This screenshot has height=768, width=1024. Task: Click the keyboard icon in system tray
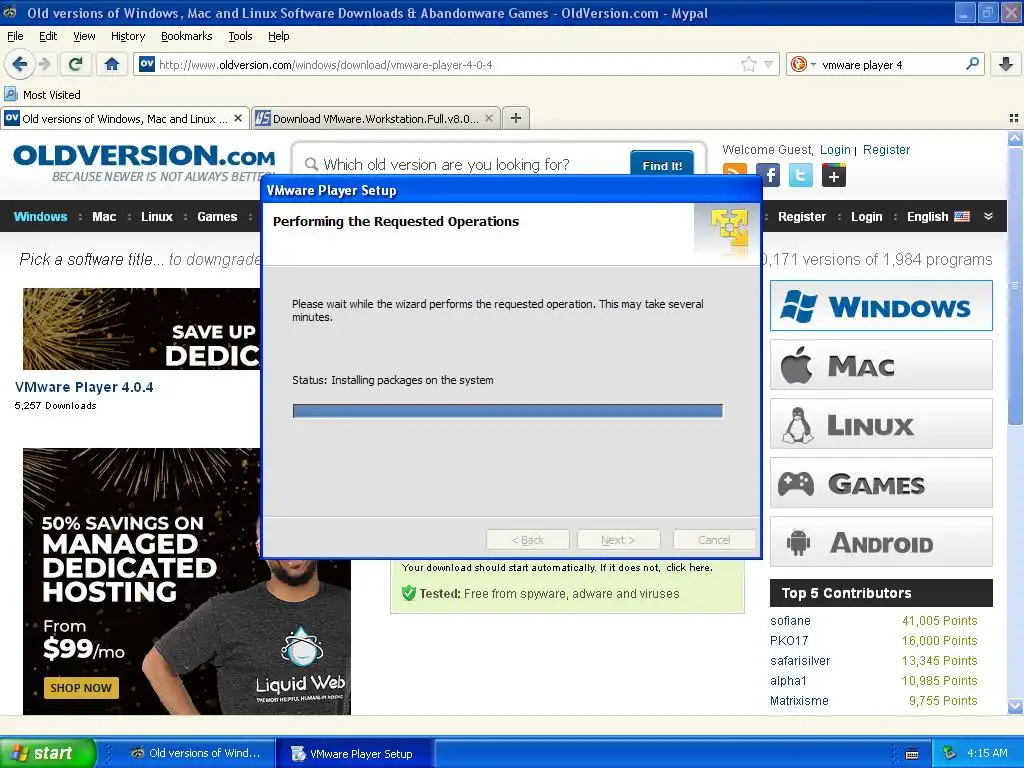(x=912, y=754)
